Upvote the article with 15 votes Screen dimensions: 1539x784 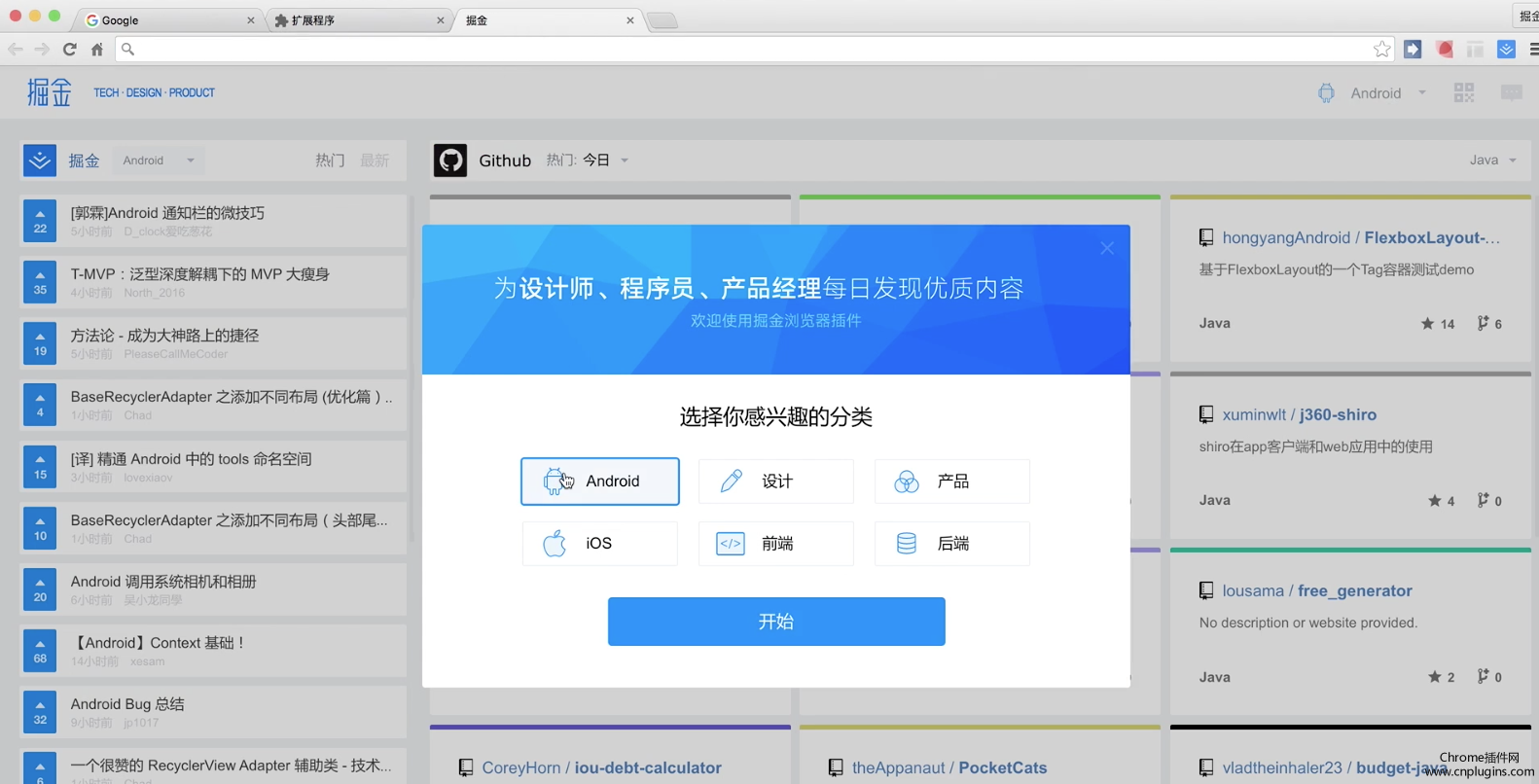point(40,467)
